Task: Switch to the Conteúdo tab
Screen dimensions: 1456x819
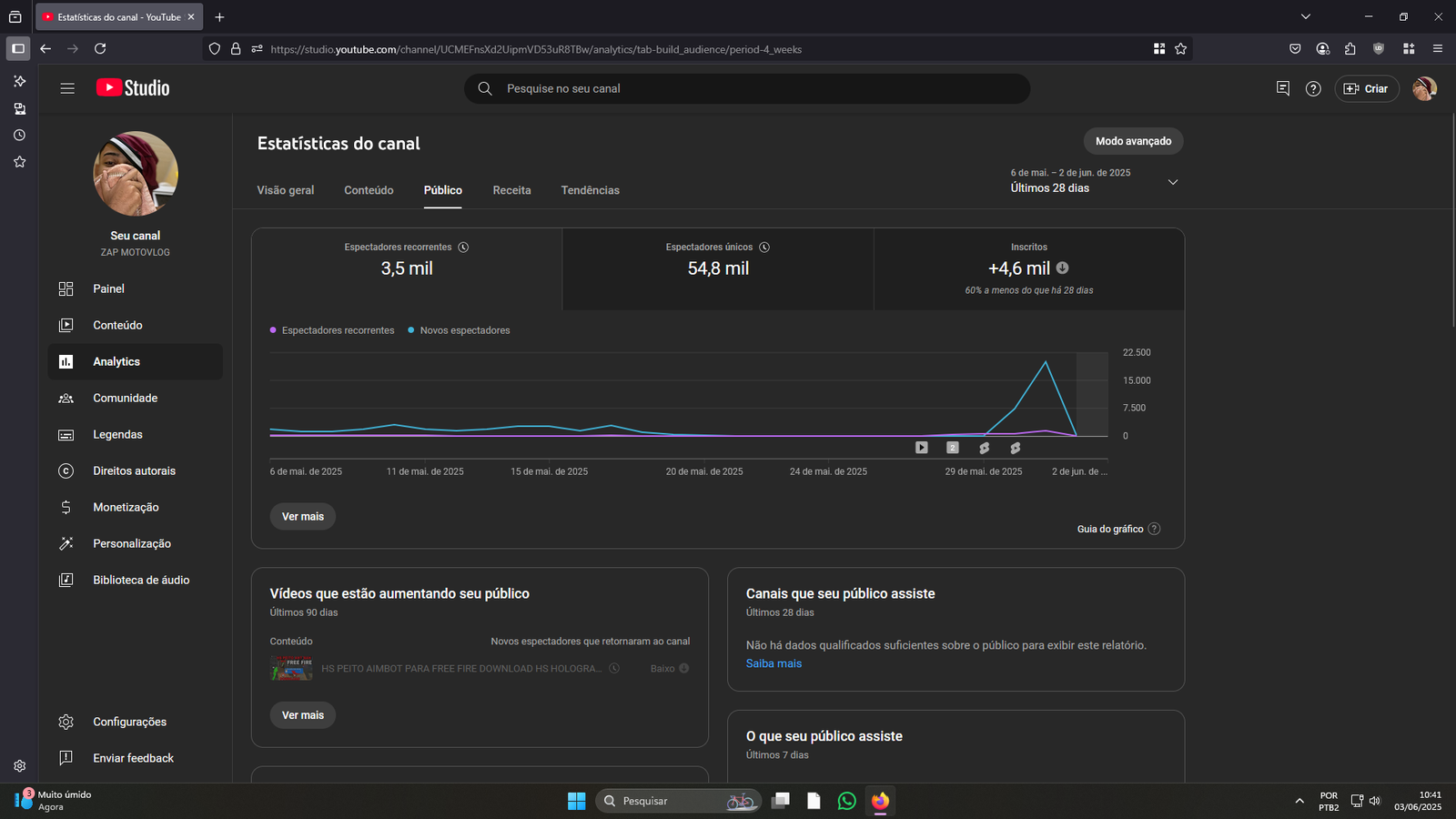Action: tap(369, 190)
